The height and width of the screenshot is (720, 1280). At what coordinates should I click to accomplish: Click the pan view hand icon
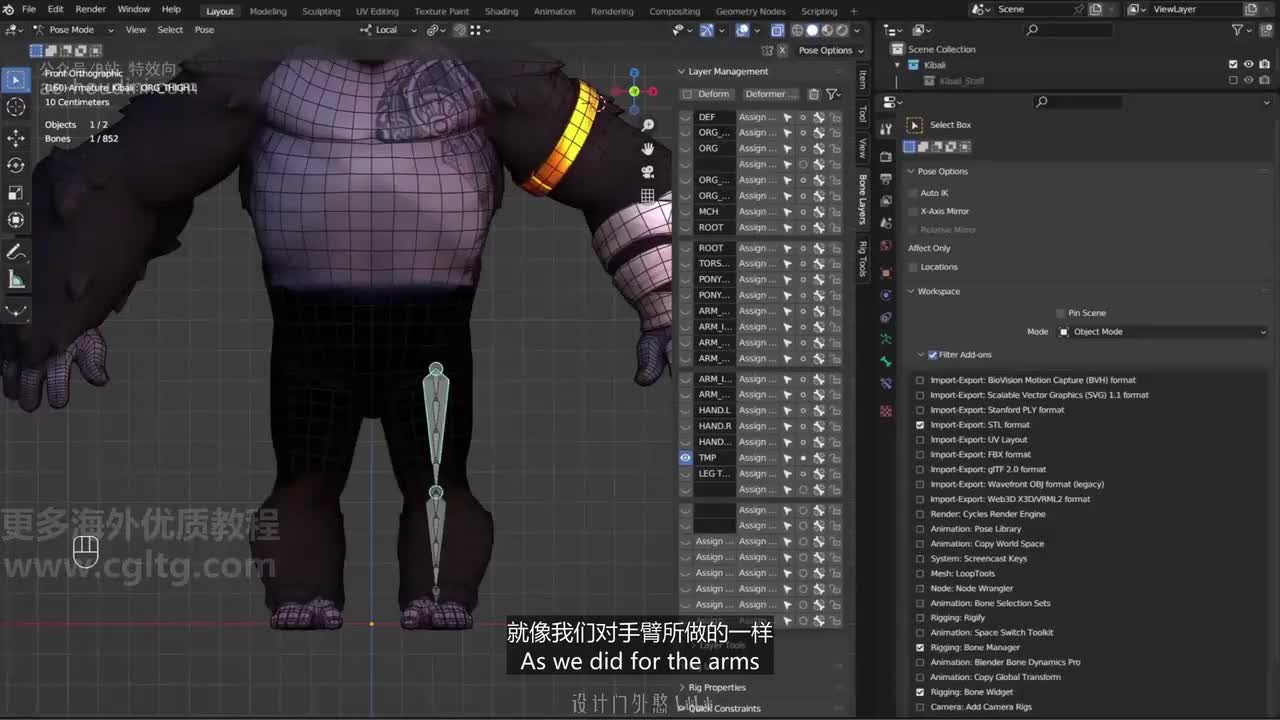[x=648, y=148]
